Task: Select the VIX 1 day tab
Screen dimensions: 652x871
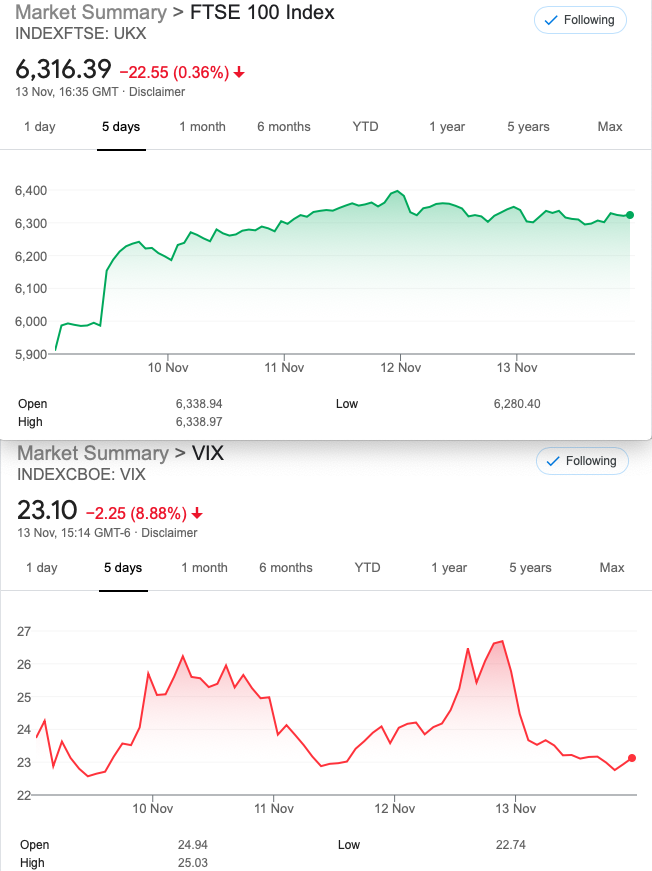Action: click(x=42, y=568)
